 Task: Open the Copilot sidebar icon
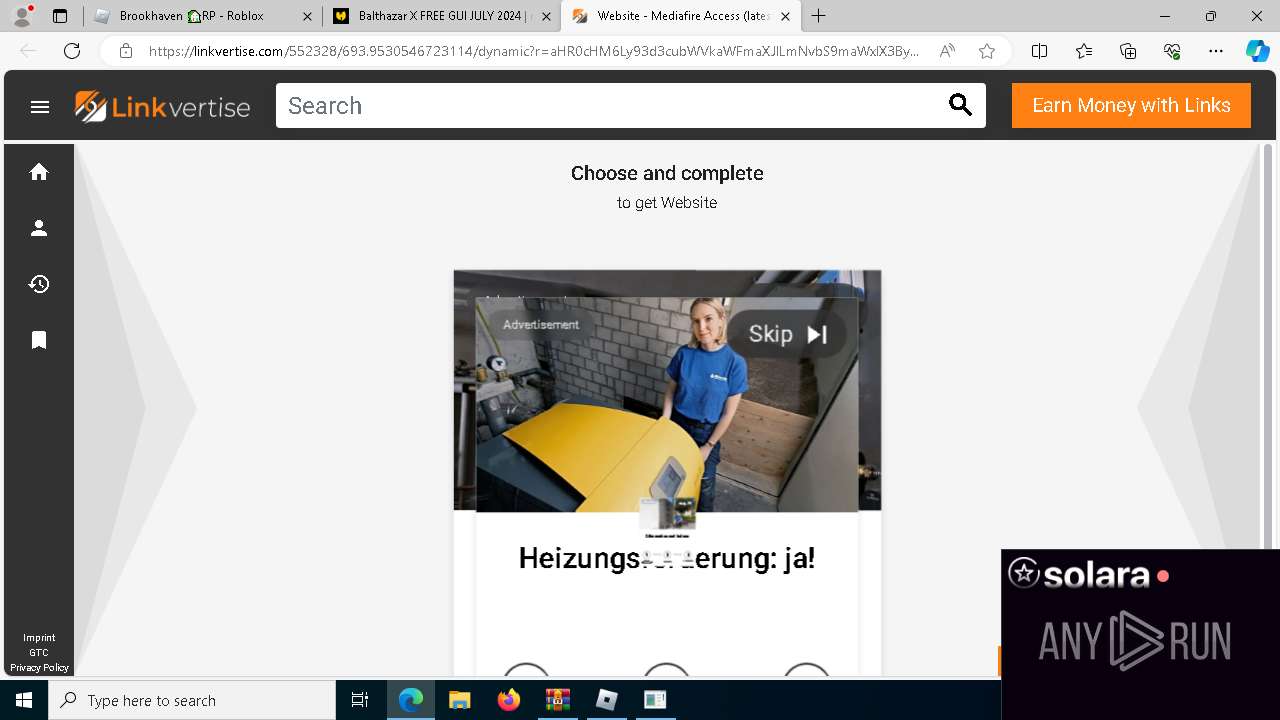1257,51
